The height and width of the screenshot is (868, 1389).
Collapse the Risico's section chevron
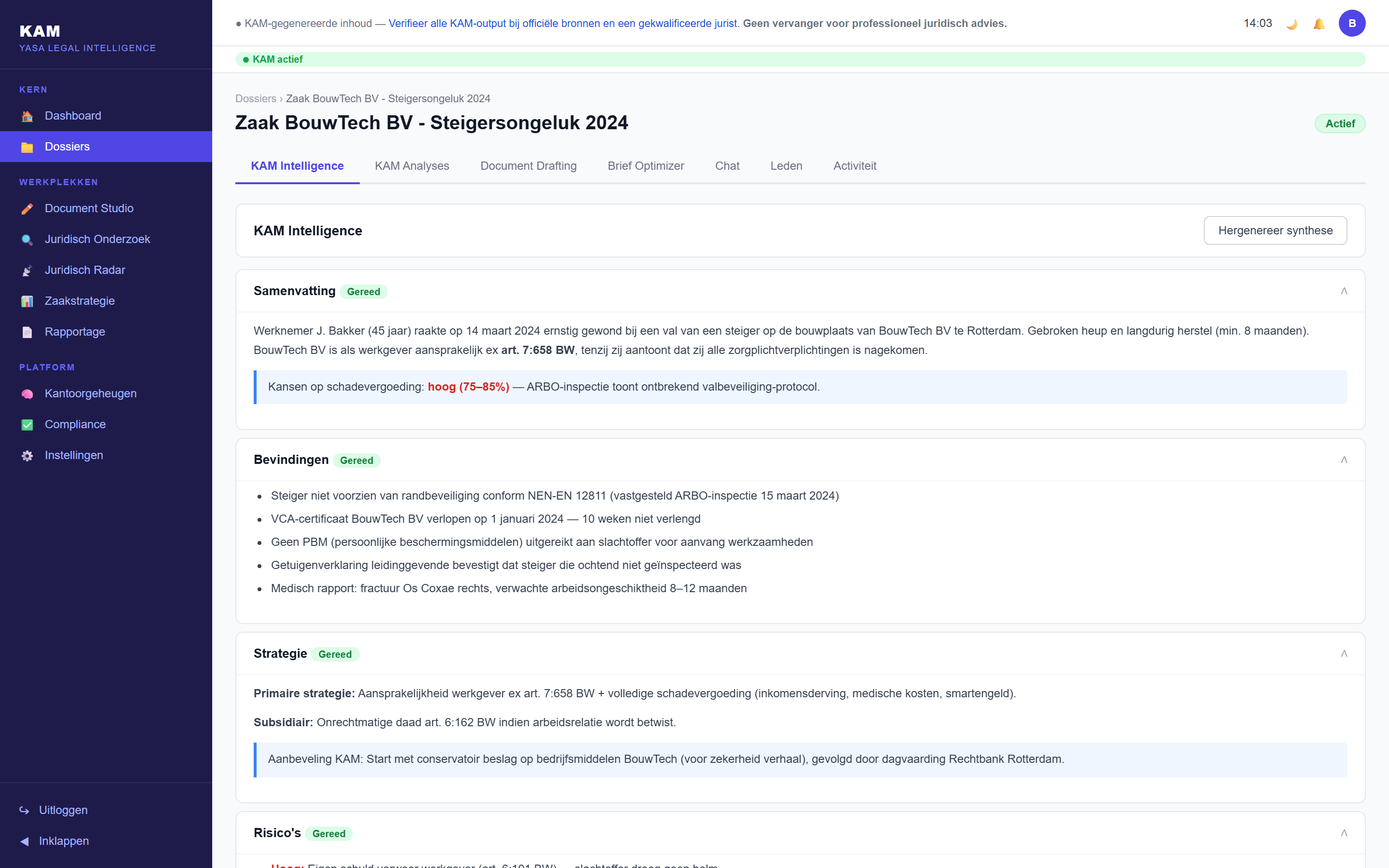[1344, 833]
